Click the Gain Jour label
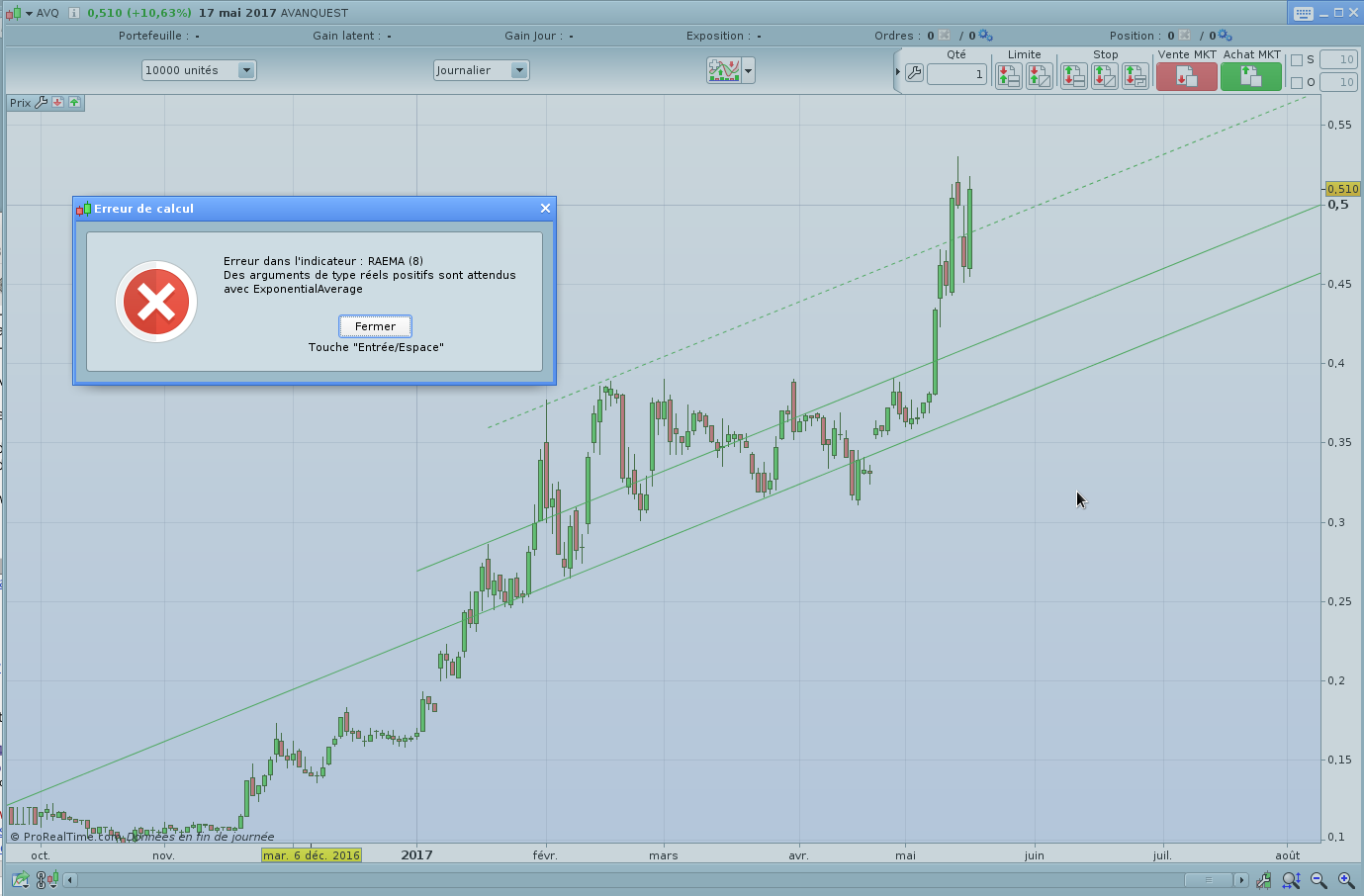This screenshot has height=896, width=1364. pyautogui.click(x=534, y=36)
